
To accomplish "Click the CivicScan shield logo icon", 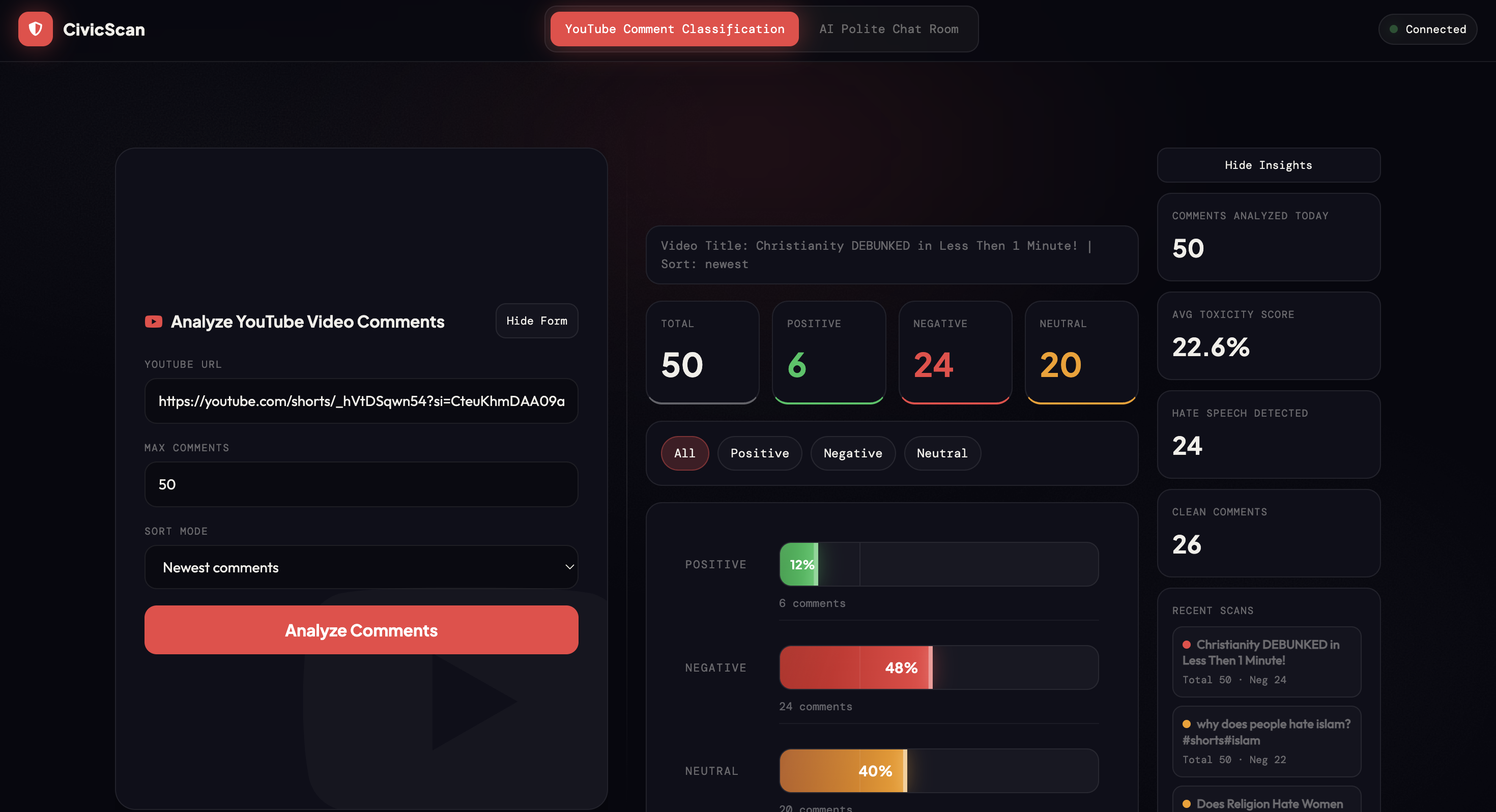I will coord(36,29).
